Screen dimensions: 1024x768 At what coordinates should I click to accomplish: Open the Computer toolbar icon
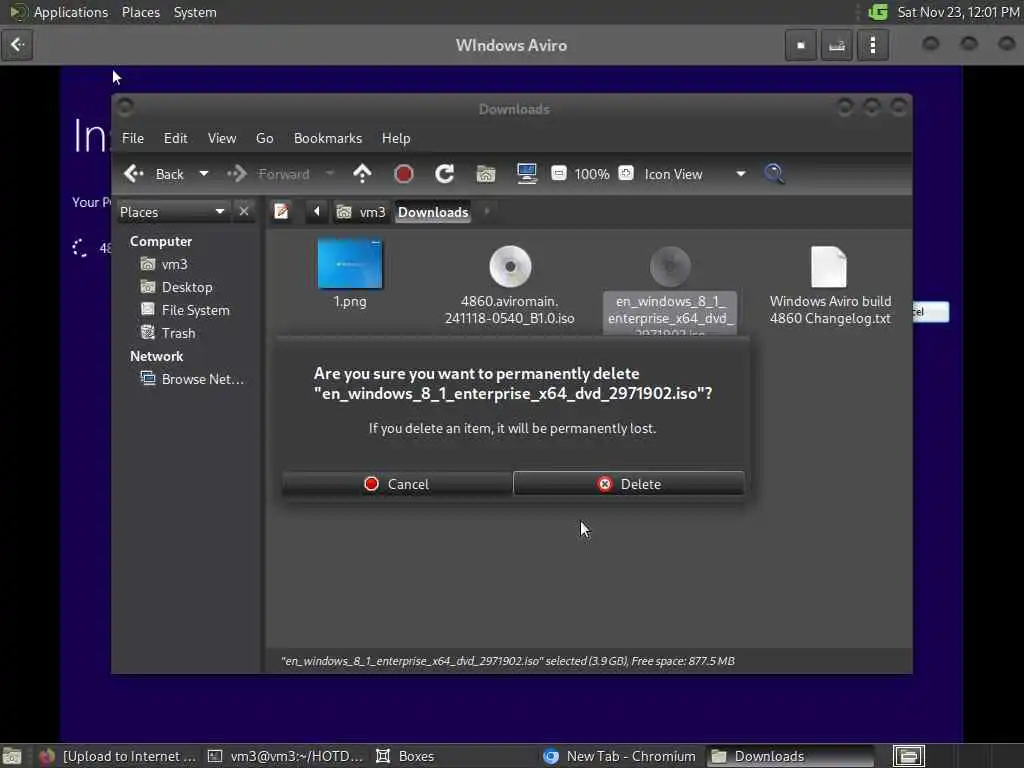526,174
